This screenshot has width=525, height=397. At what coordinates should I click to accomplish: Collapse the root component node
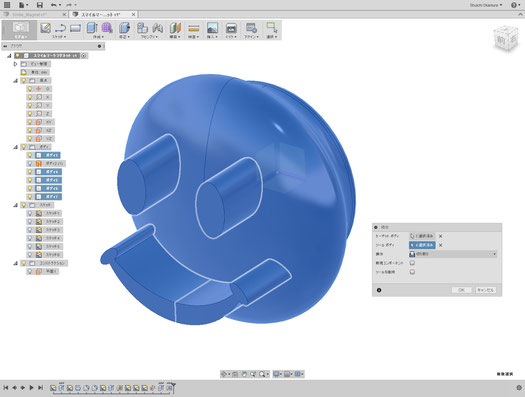pos(9,56)
